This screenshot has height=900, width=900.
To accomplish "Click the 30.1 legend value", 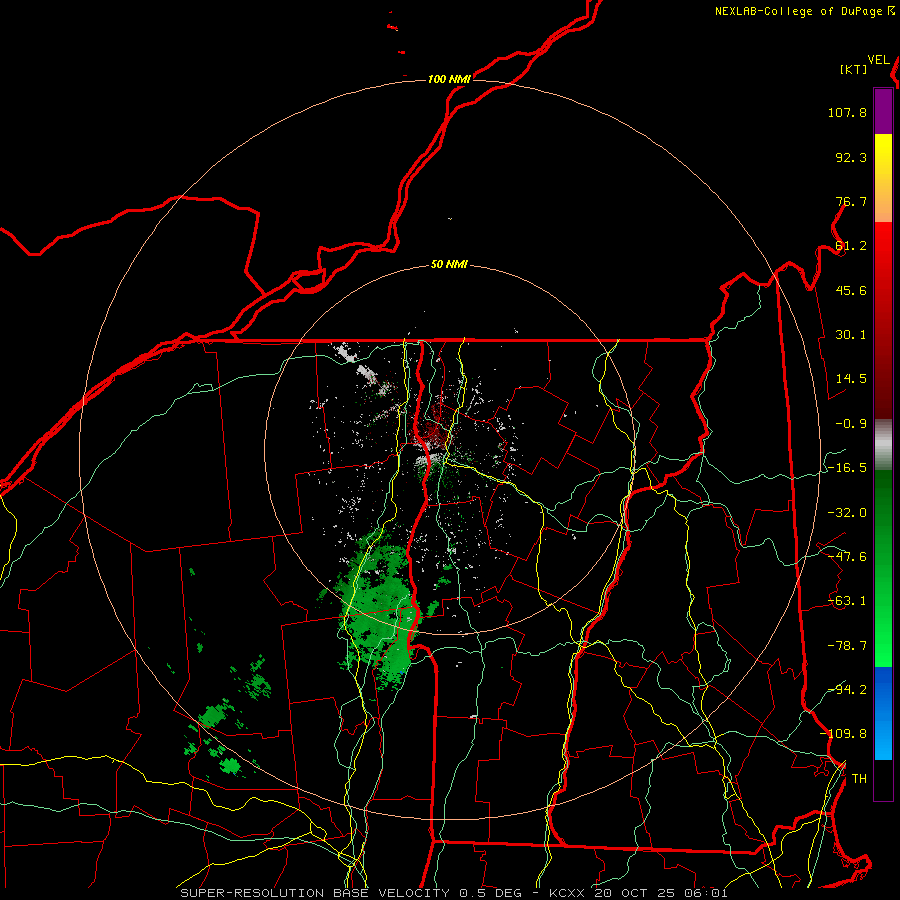I will [x=851, y=335].
